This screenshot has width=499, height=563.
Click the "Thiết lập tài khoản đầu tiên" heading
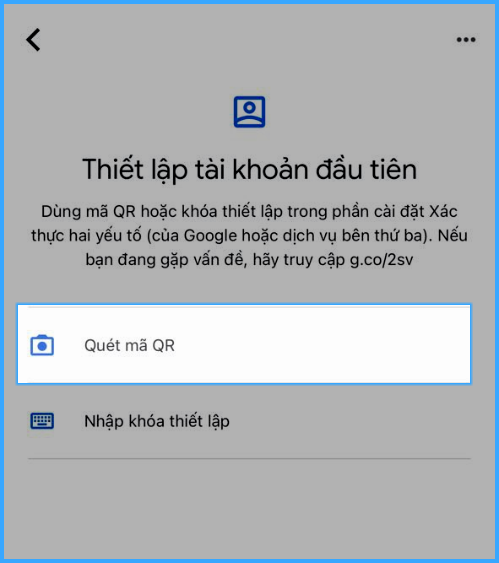[x=250, y=169]
